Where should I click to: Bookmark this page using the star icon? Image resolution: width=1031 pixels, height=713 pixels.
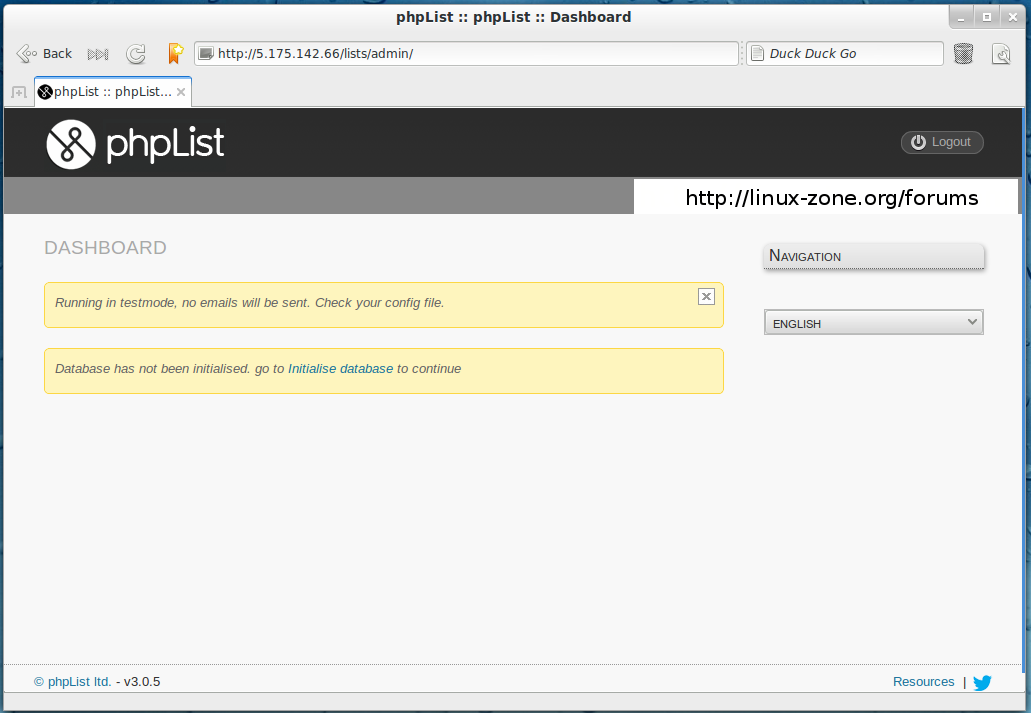pos(175,54)
